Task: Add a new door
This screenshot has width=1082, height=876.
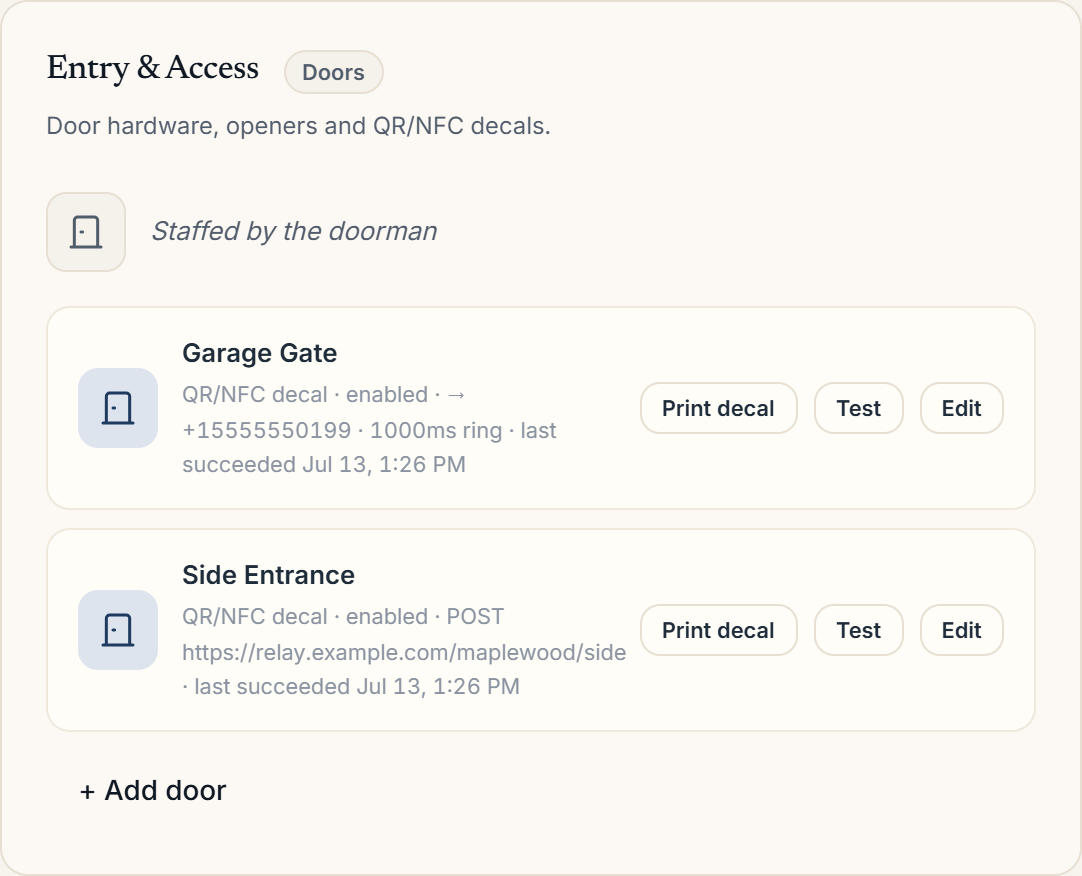Action: click(153, 790)
